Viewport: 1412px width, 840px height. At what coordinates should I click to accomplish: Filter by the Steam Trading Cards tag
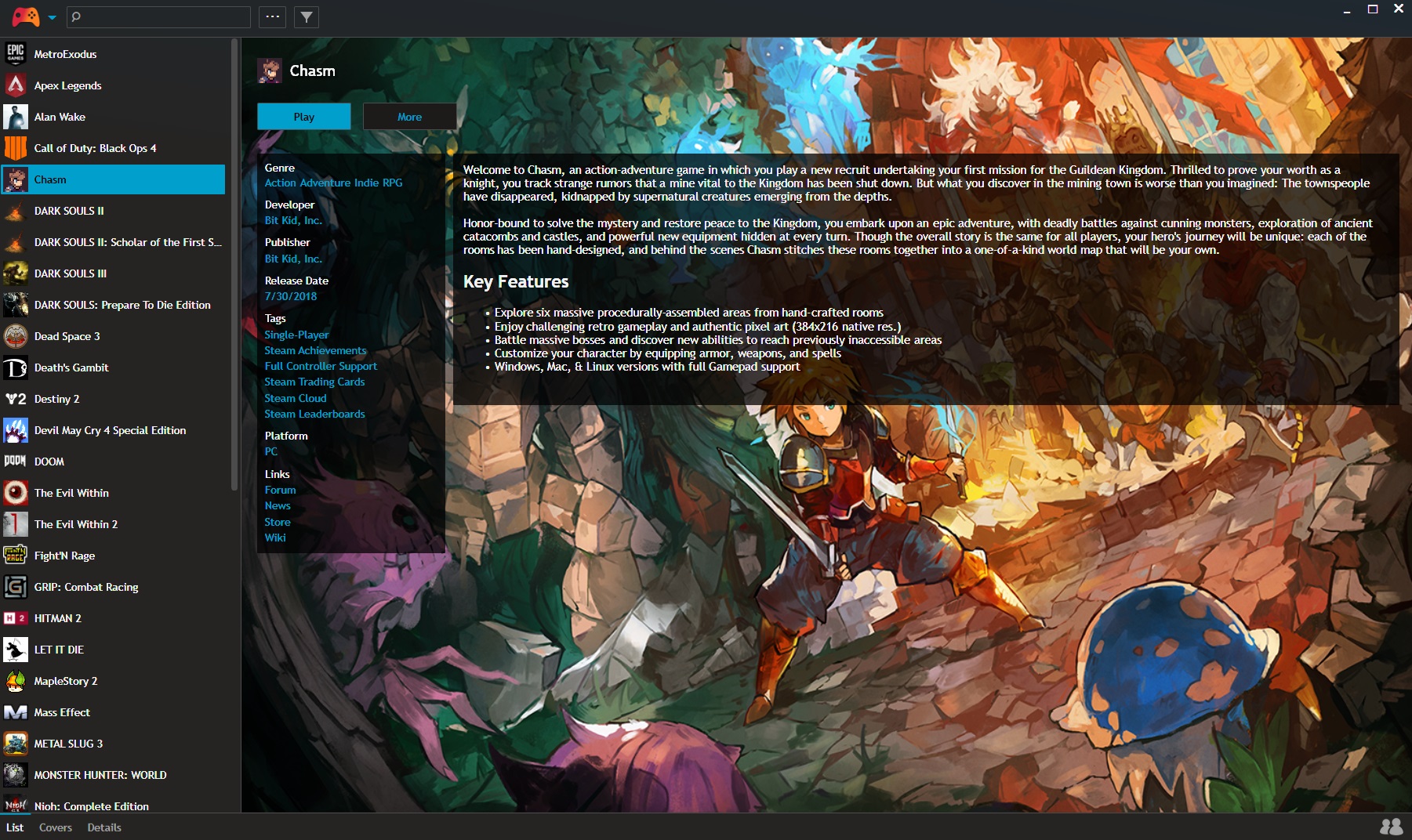[314, 382]
